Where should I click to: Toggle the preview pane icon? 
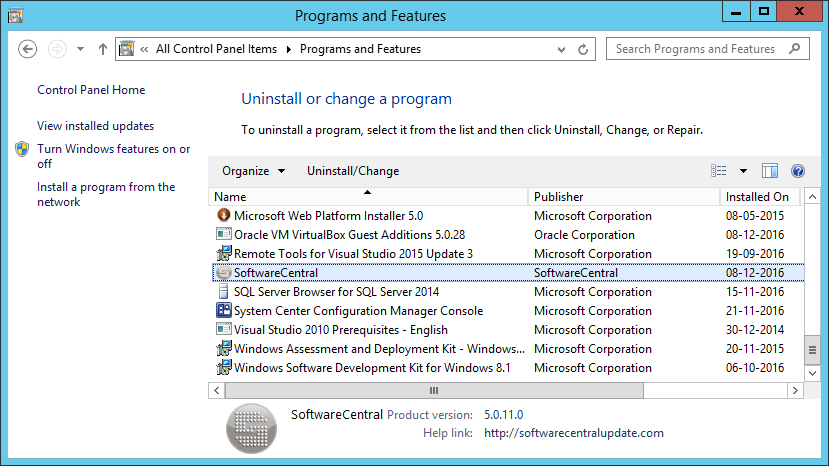pyautogui.click(x=770, y=171)
